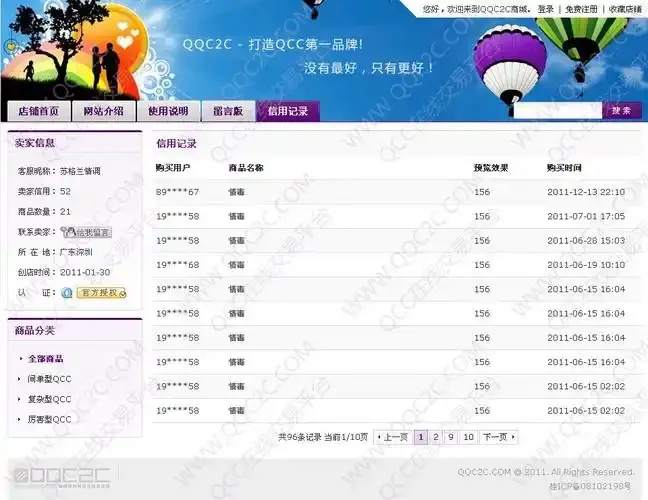Click the 下一页 next page button

[x=499, y=437]
